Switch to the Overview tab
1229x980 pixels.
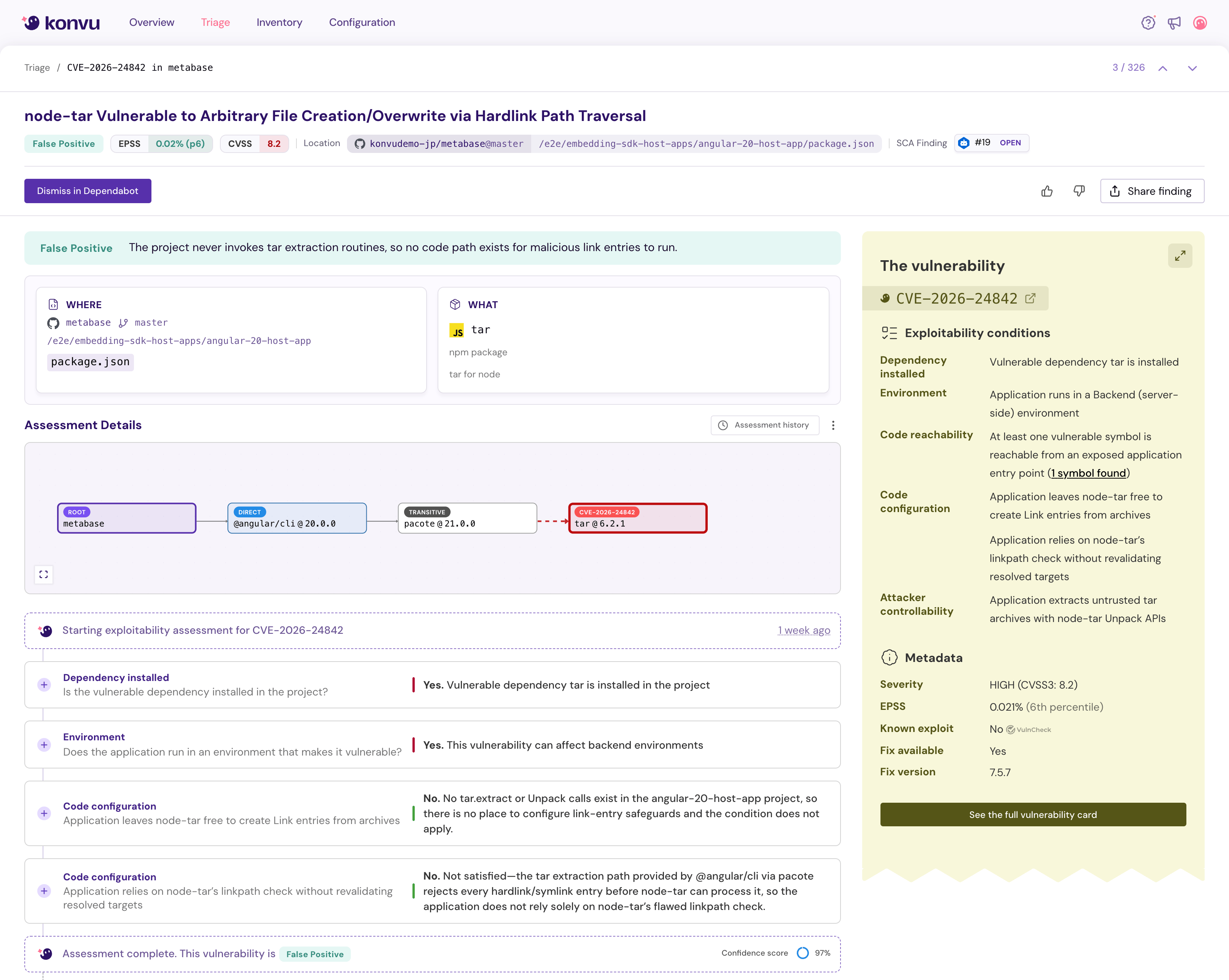[152, 22]
